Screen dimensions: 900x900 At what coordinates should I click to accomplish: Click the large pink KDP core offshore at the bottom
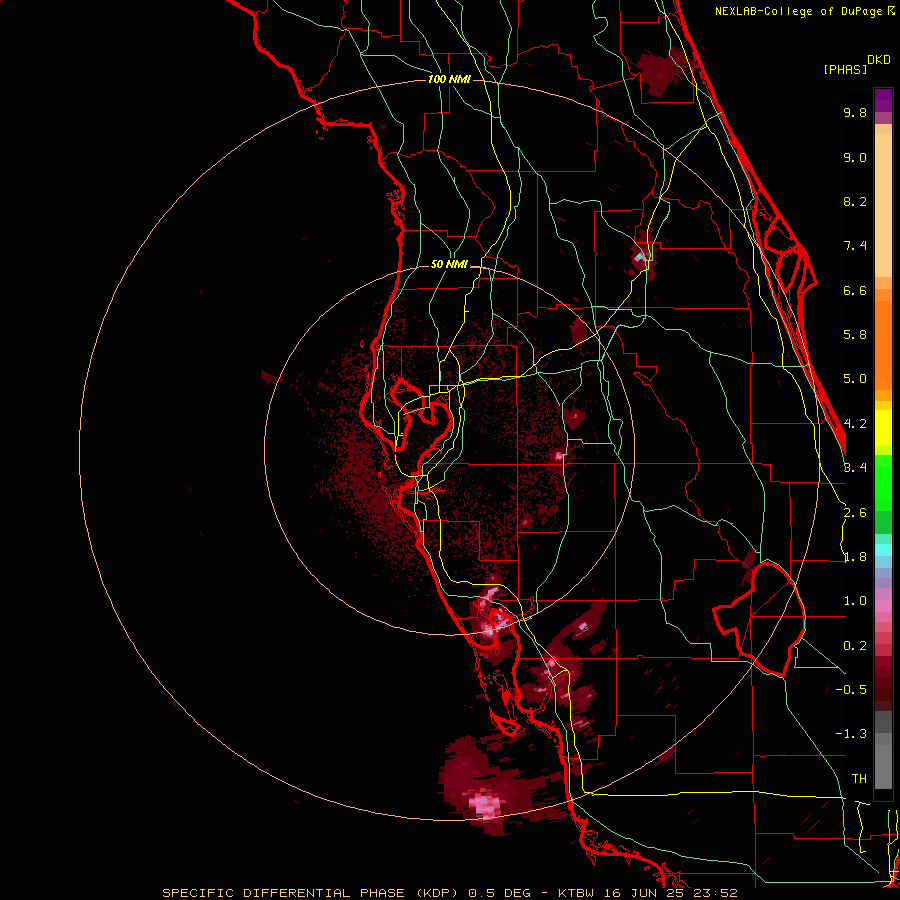coord(485,804)
